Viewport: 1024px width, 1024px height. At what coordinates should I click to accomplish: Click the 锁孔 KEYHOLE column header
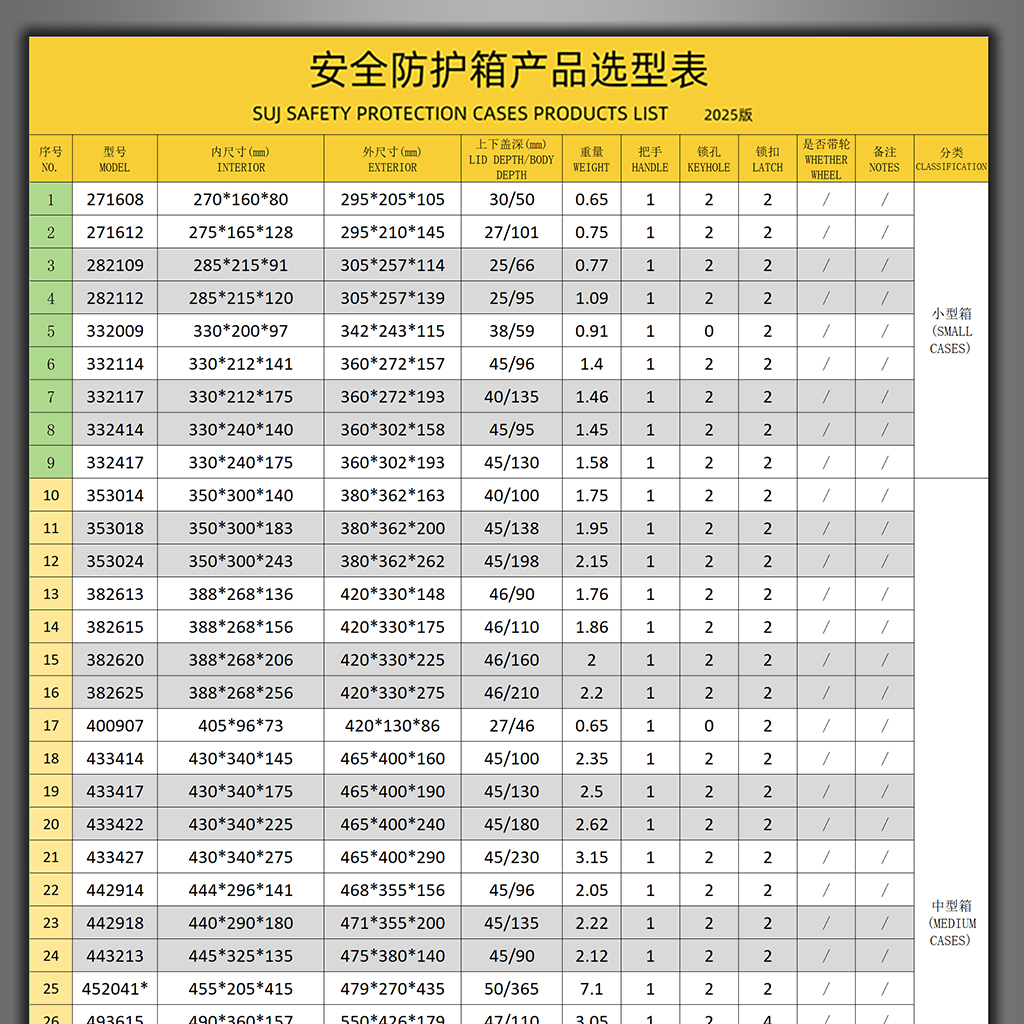(x=709, y=159)
